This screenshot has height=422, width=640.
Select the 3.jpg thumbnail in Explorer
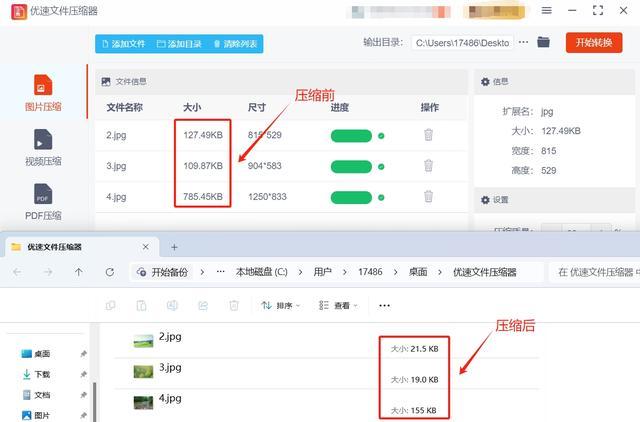tap(143, 372)
